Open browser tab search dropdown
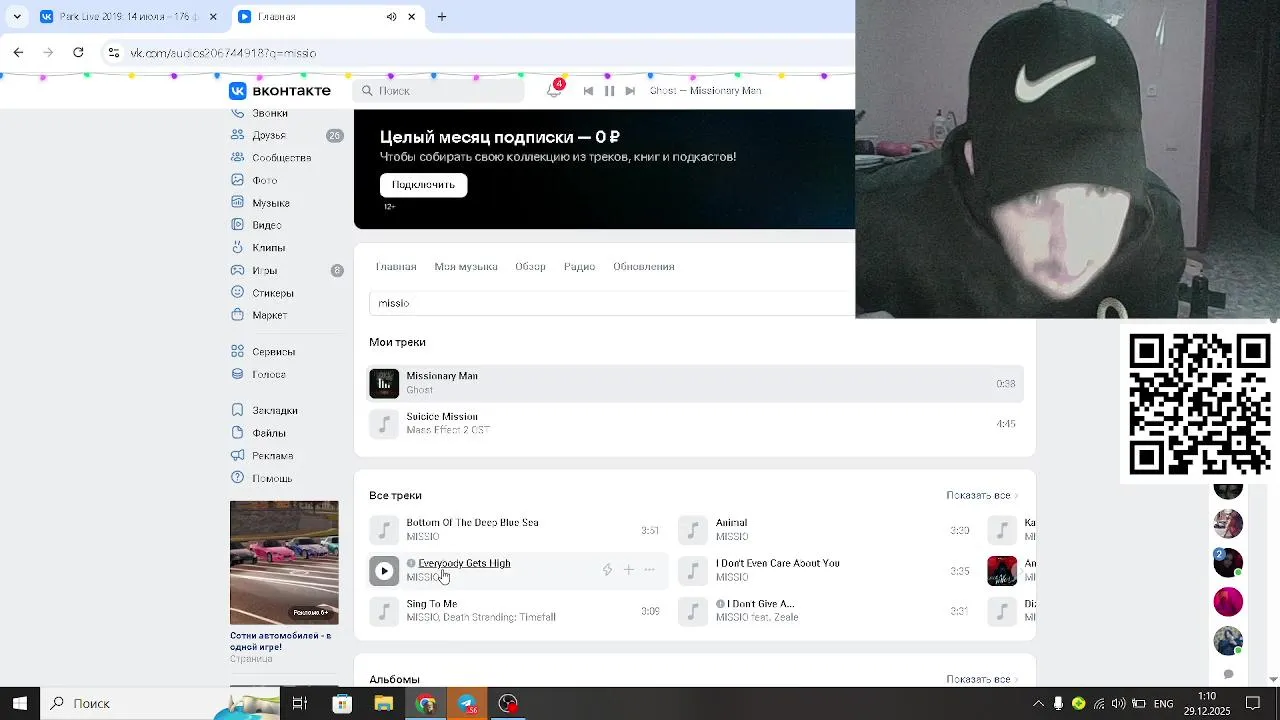The height and width of the screenshot is (720, 1280). pyautogui.click(x=17, y=17)
